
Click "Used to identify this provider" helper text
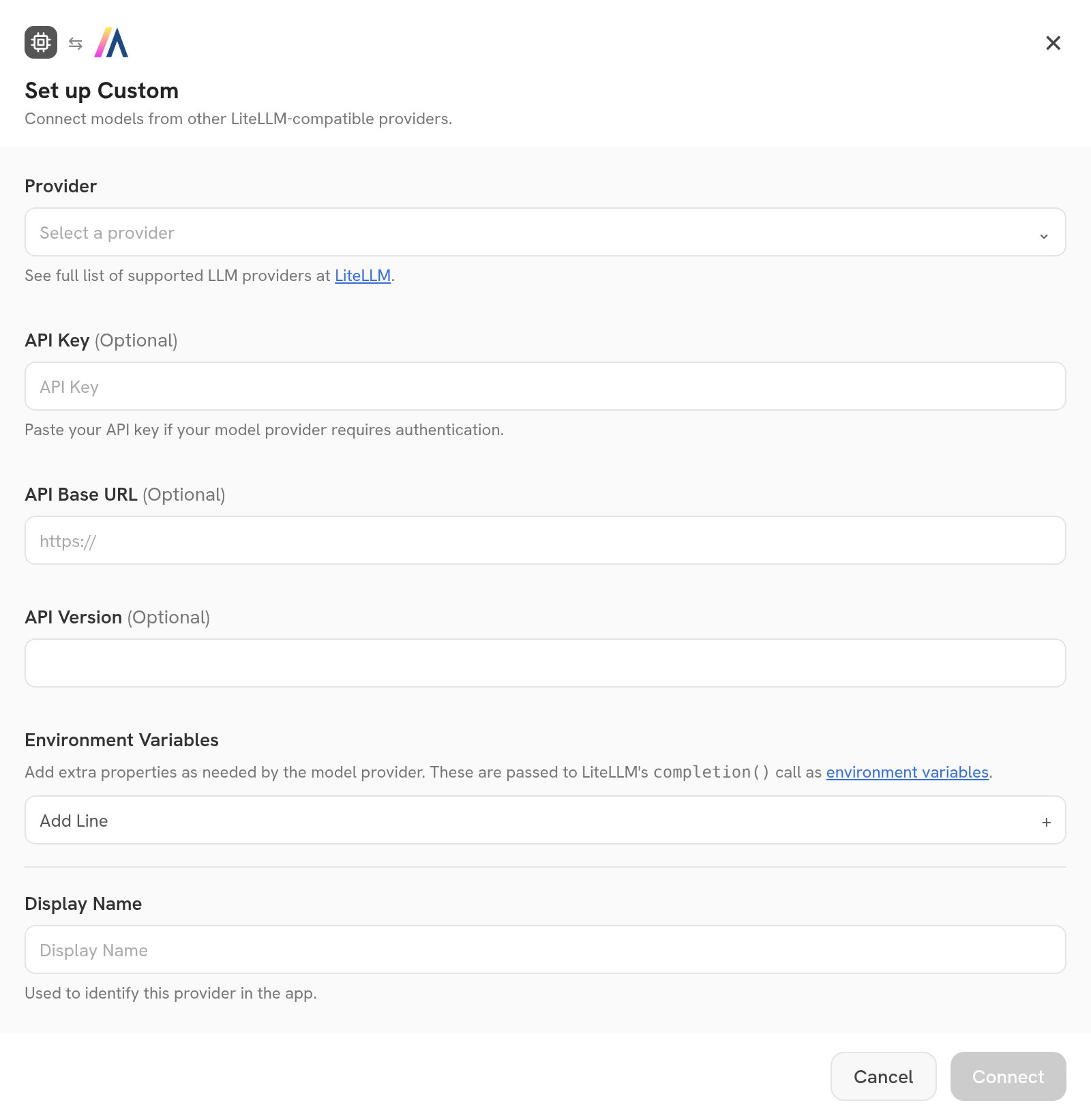pos(170,993)
